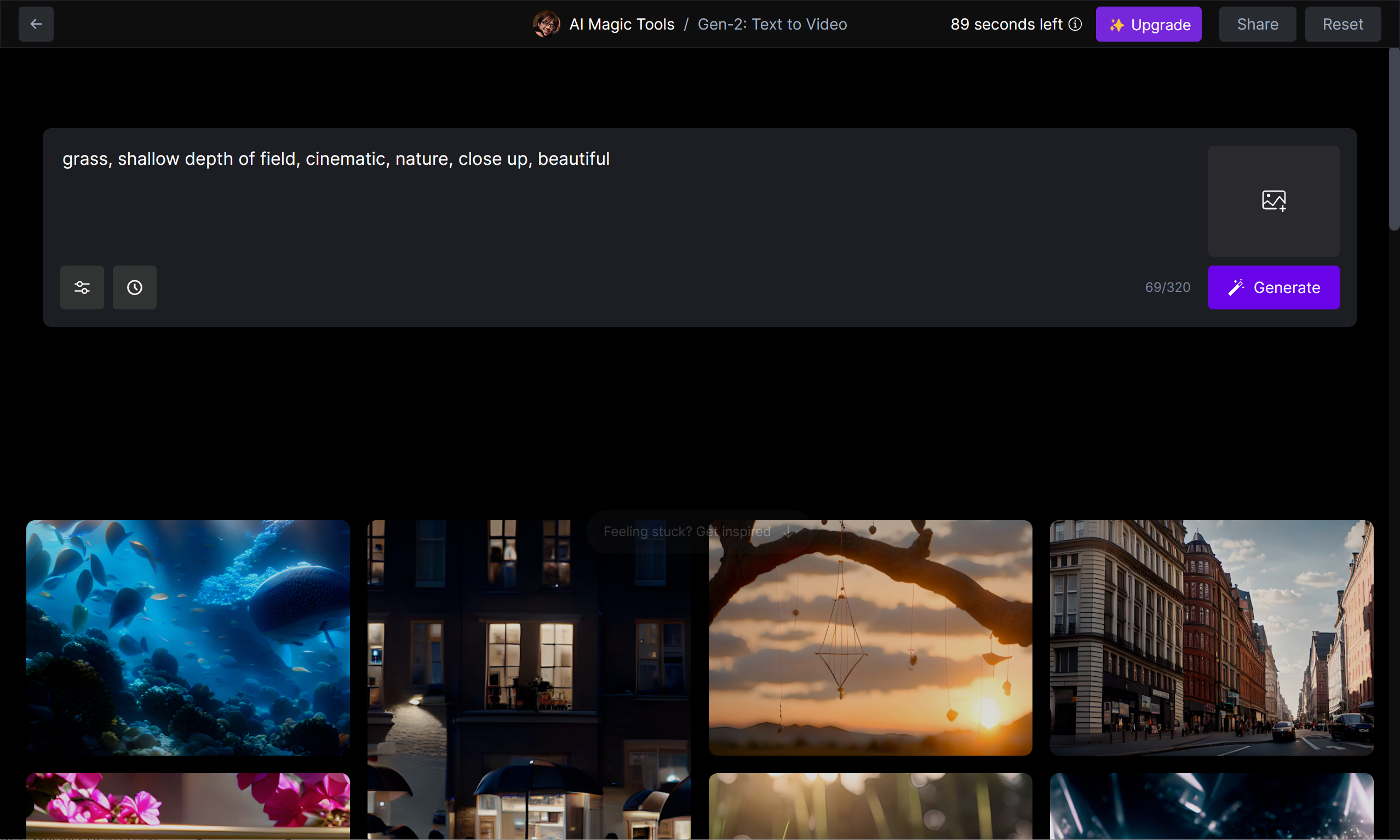Image resolution: width=1400 pixels, height=840 pixels.
Task: Click info icon beside seconds left
Action: (1075, 24)
